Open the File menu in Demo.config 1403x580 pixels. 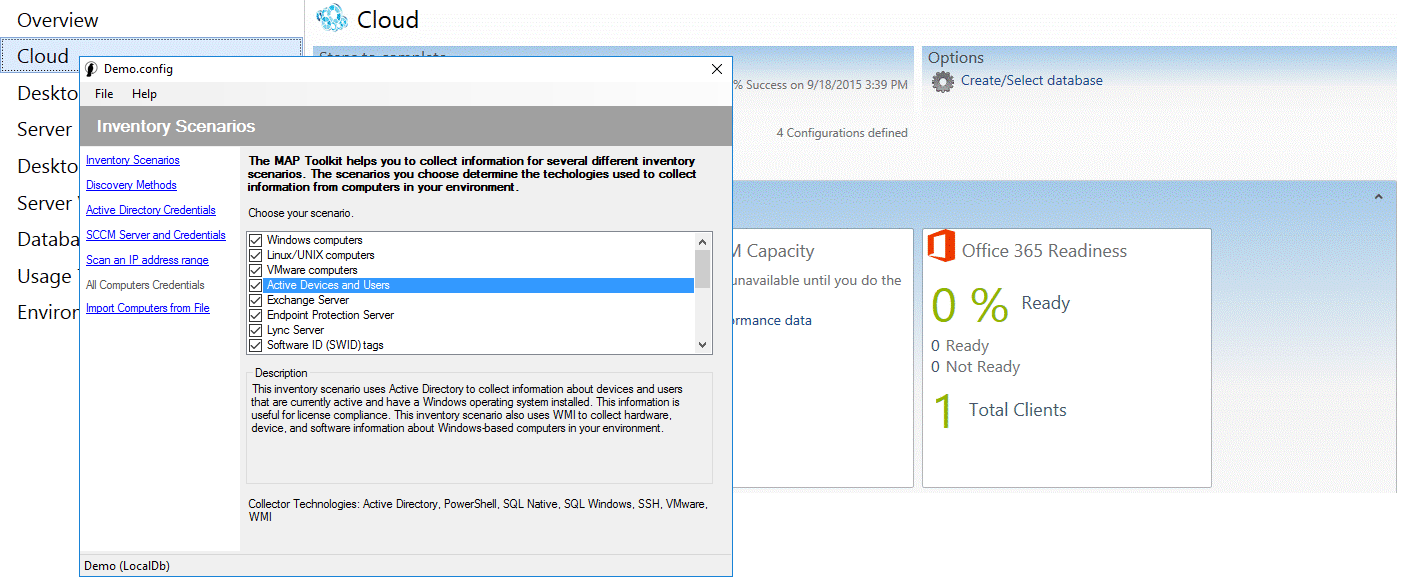click(x=104, y=94)
